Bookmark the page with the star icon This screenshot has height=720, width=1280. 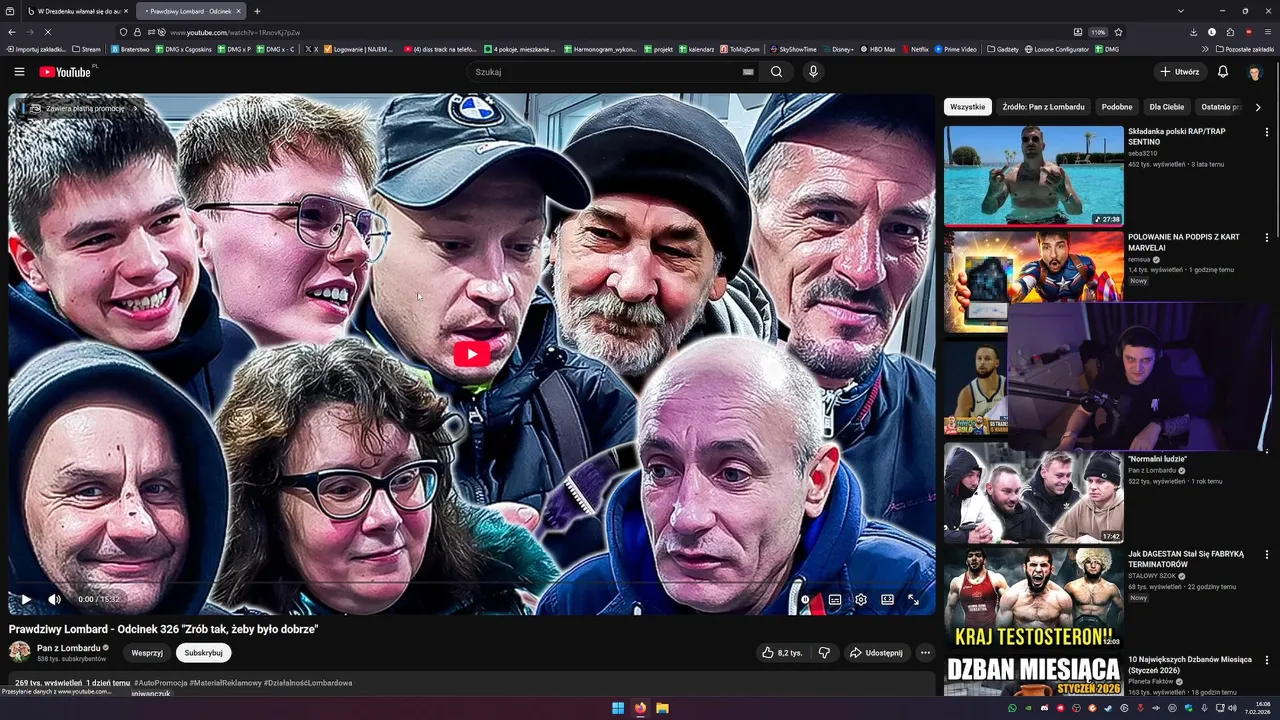pos(1118,32)
